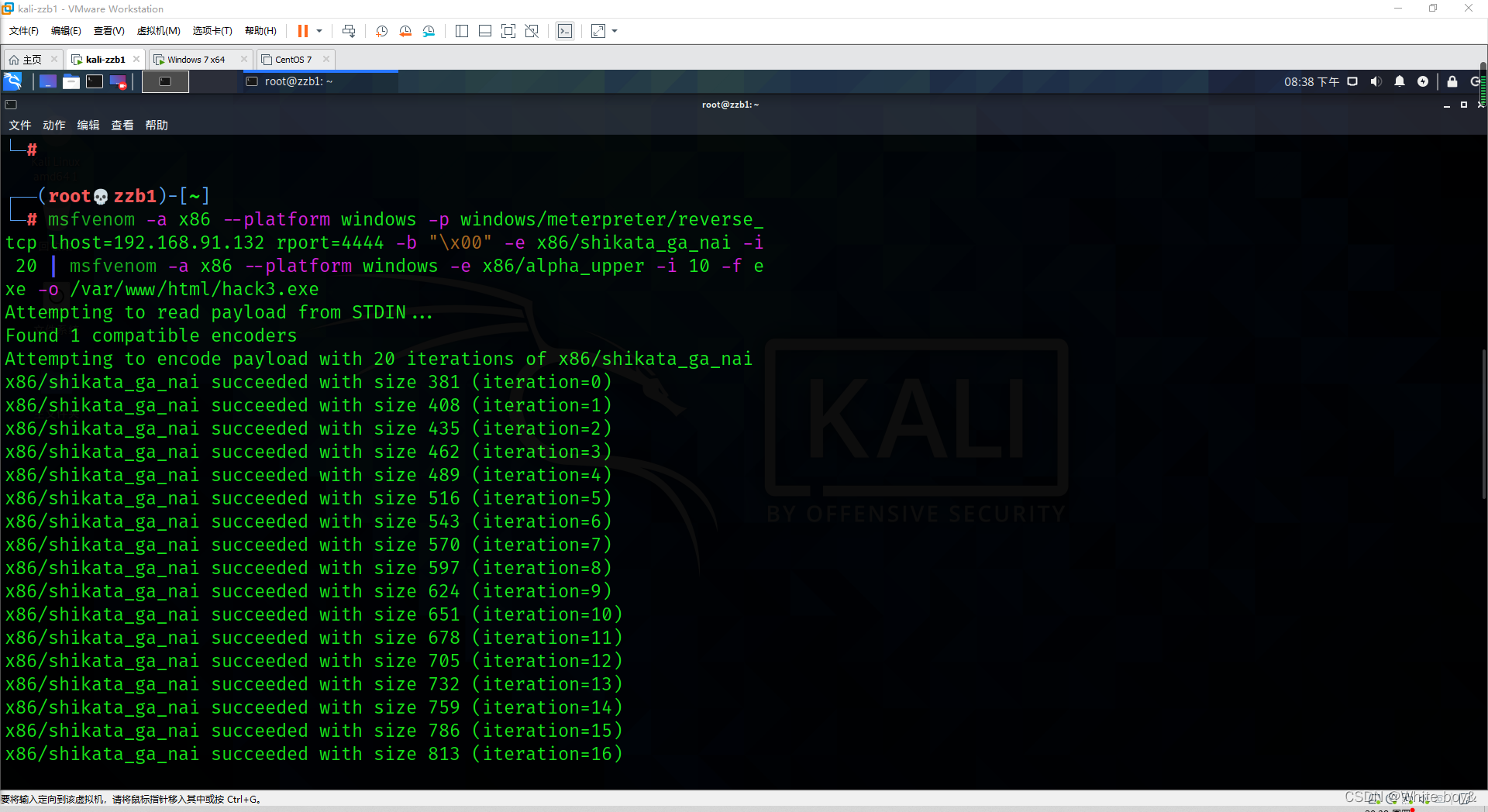Click the show desktop icon in Kali panel
Screen dimensions: 1488x812
47,81
